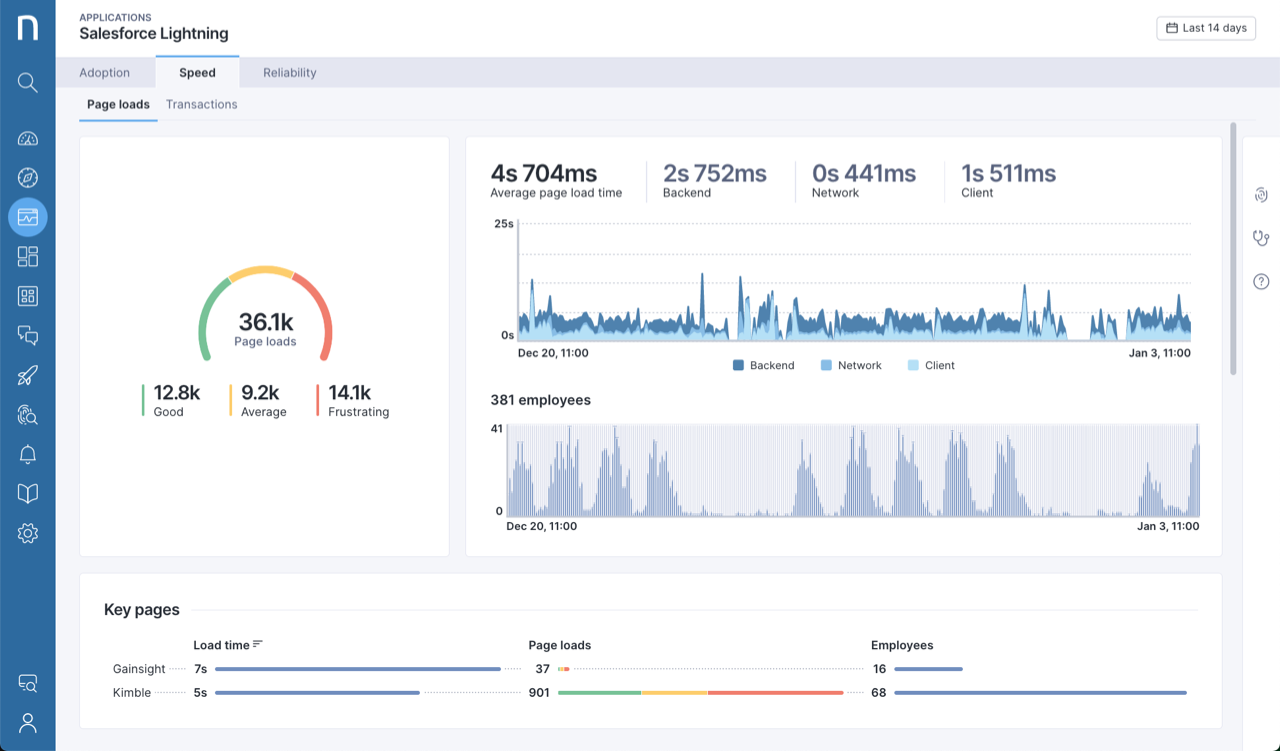
Task: Switch to the Reliability tab
Action: [x=289, y=73]
